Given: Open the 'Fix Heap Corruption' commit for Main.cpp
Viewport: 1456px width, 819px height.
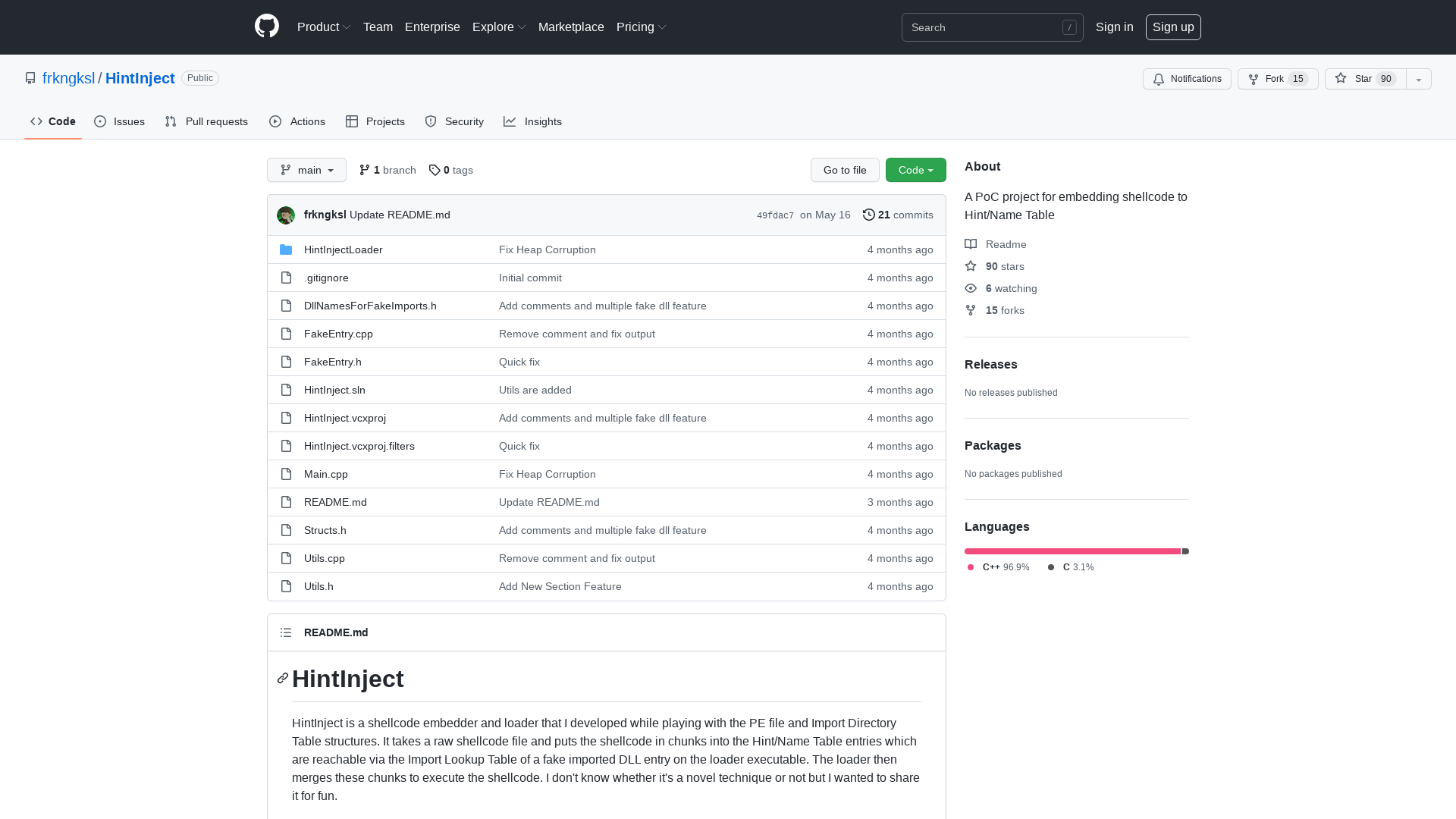Looking at the screenshot, I should point(548,474).
